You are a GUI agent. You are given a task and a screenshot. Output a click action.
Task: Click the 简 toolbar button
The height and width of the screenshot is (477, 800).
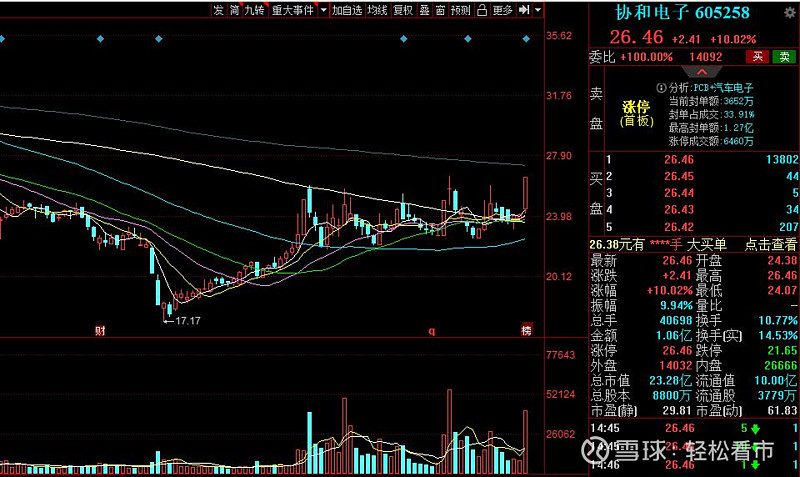[x=234, y=10]
